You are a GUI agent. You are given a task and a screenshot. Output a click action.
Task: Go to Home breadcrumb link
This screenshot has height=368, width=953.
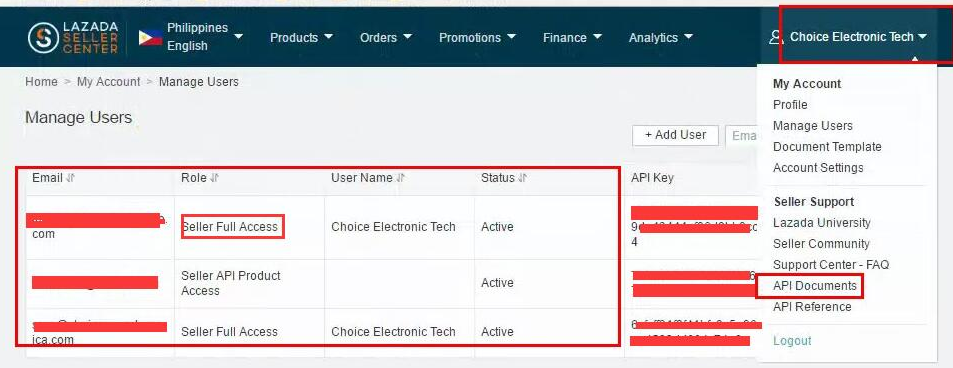pos(41,82)
